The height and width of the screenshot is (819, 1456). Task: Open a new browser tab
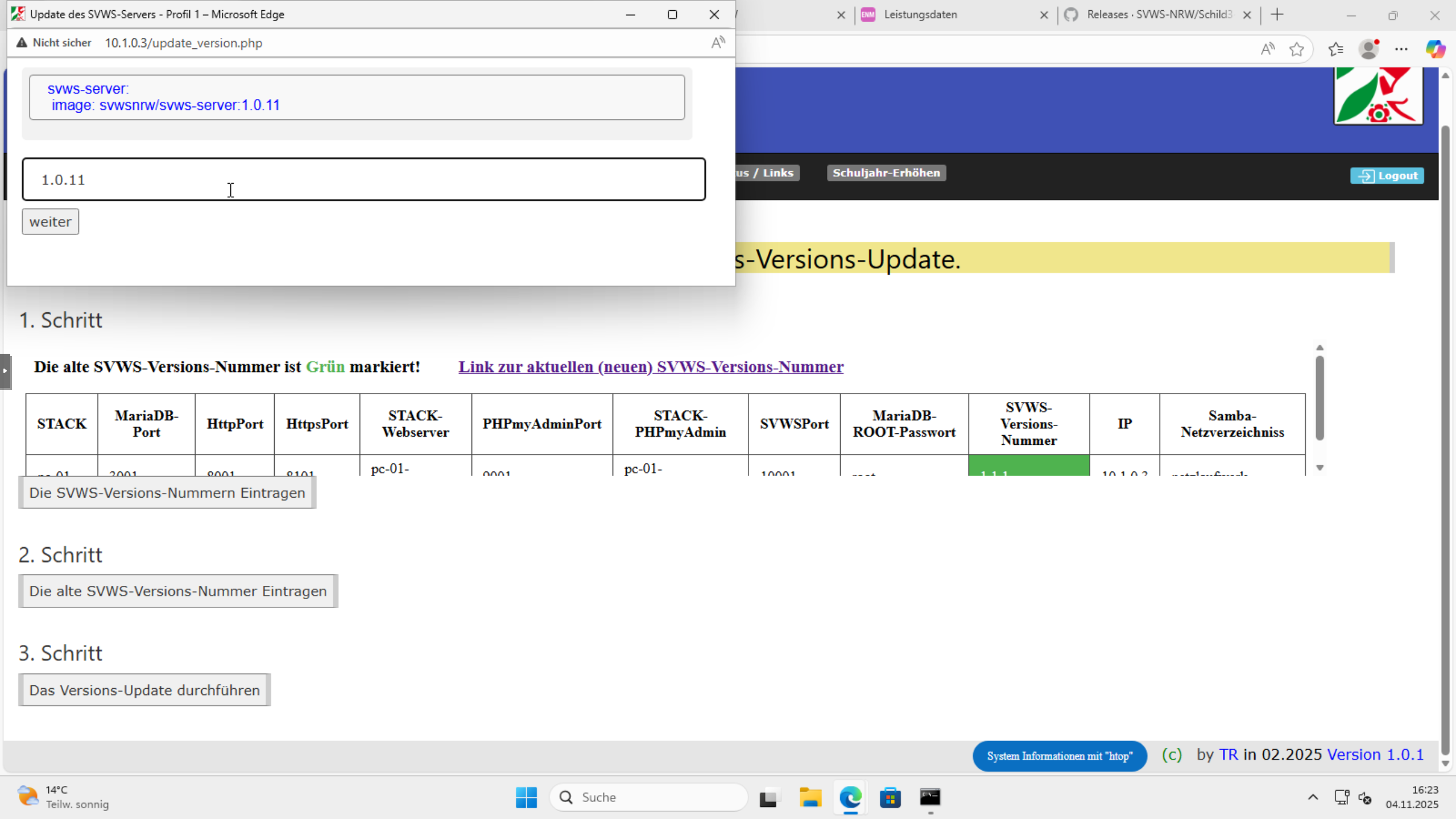point(1277,15)
